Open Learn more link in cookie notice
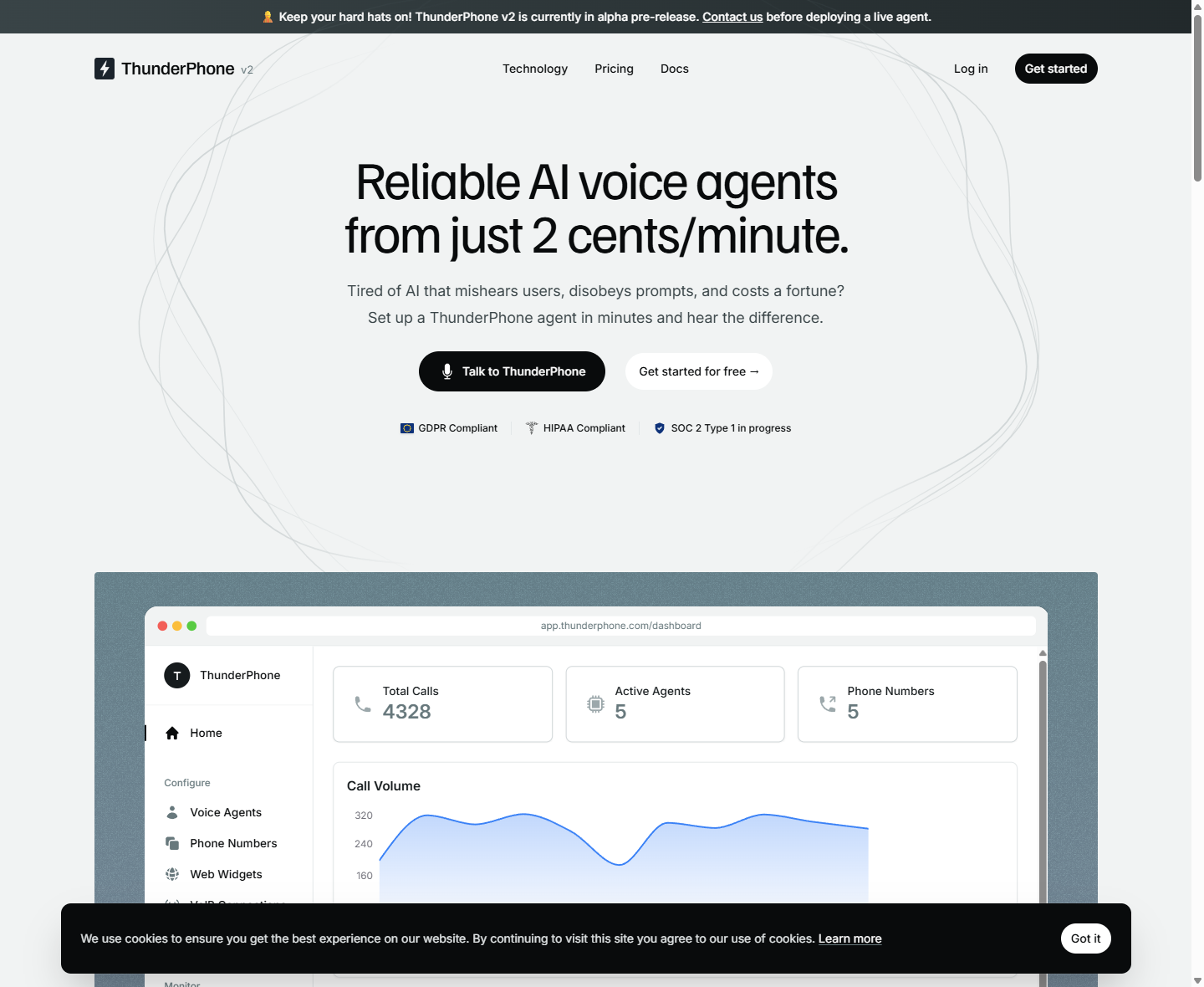 coord(849,938)
